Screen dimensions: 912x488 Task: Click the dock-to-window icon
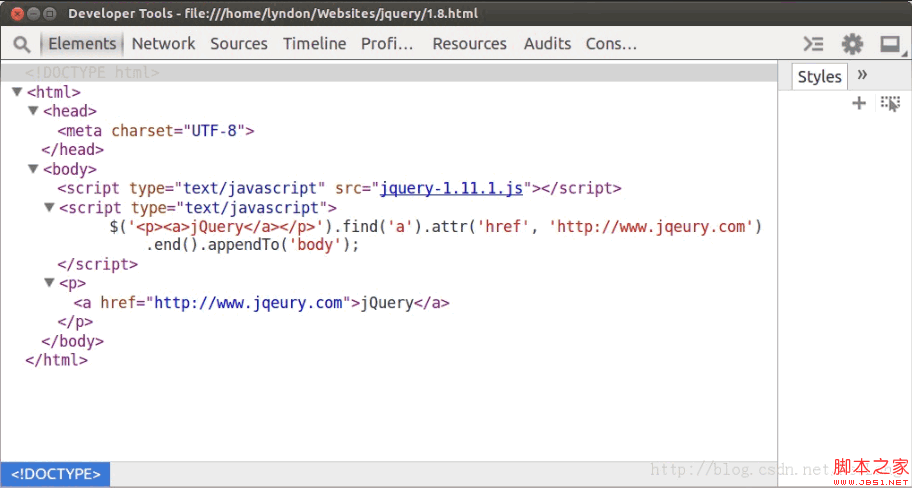(x=889, y=44)
